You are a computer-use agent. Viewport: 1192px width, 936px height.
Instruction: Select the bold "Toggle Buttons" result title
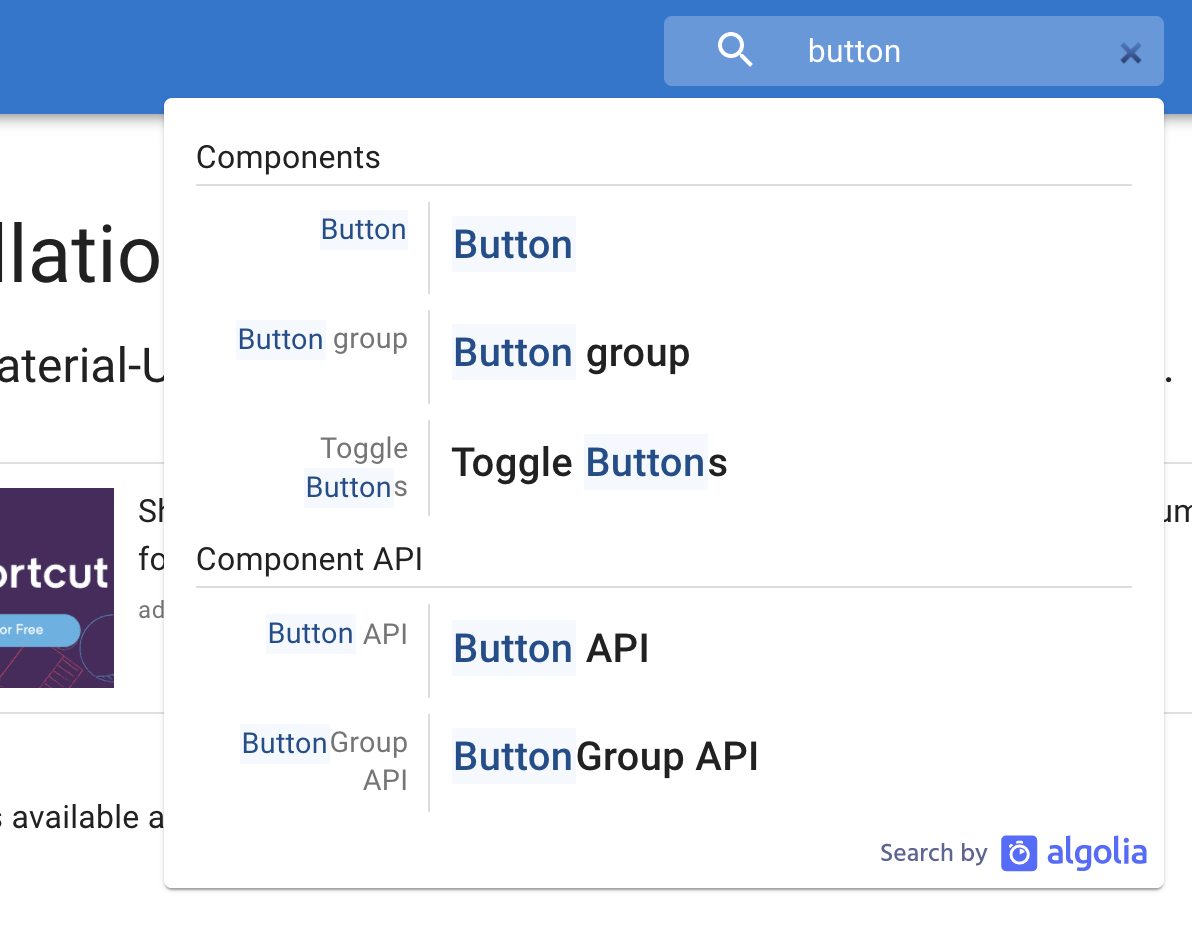point(589,463)
